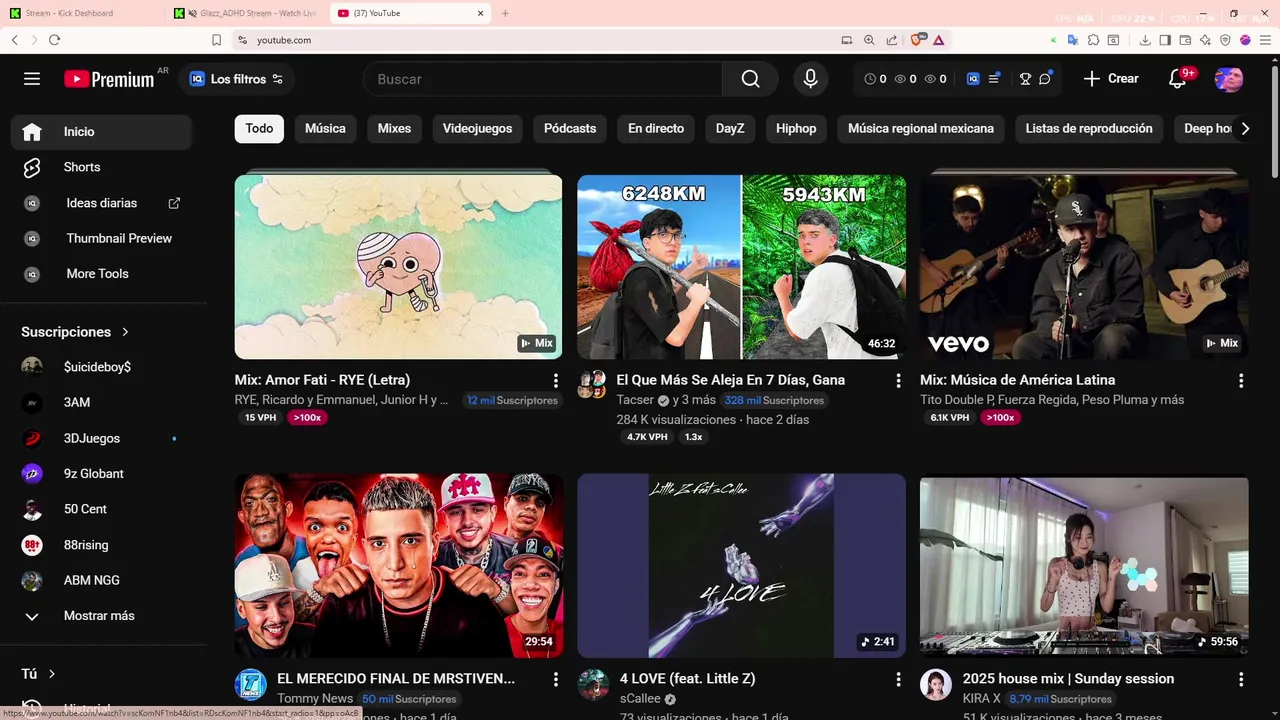Click the sCallee channel avatar
Viewport: 1280px width, 720px height.
593,685
